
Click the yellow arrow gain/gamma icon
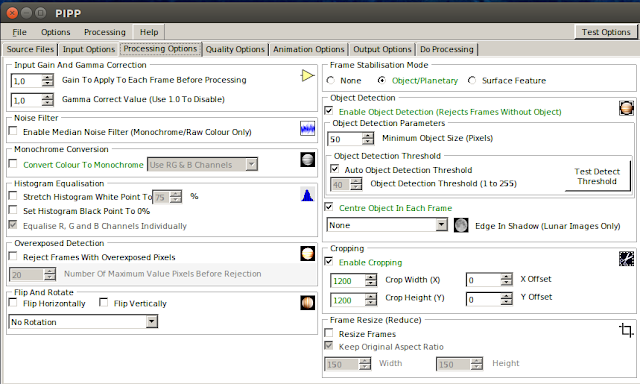(307, 76)
